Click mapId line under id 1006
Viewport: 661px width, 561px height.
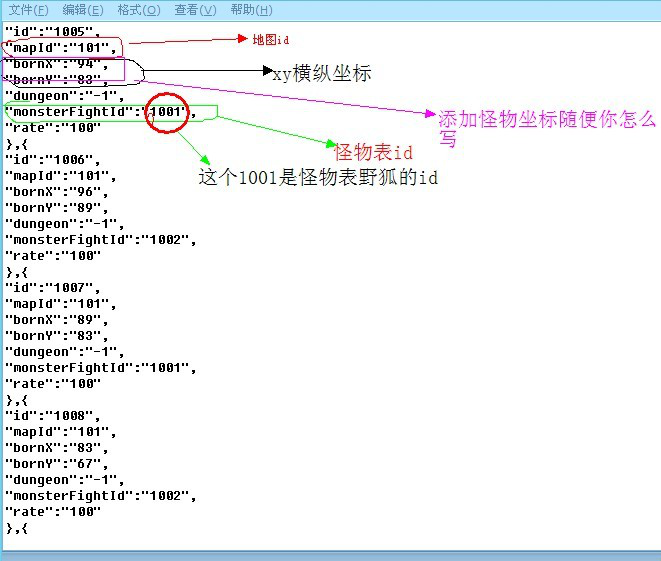(61, 176)
